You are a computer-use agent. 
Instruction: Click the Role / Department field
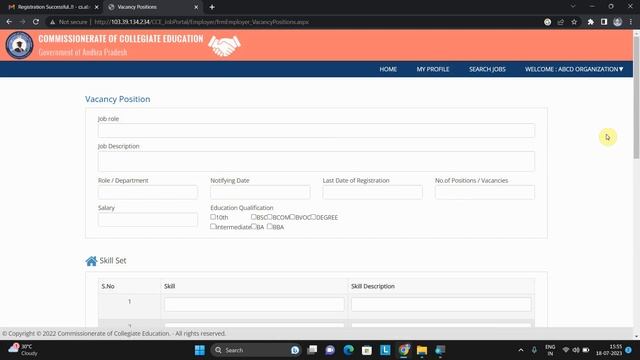[148, 192]
